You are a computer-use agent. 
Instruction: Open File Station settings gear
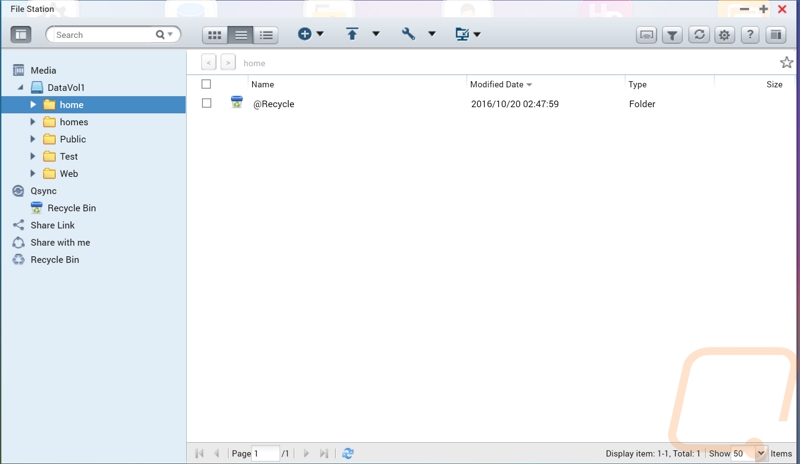click(x=724, y=35)
